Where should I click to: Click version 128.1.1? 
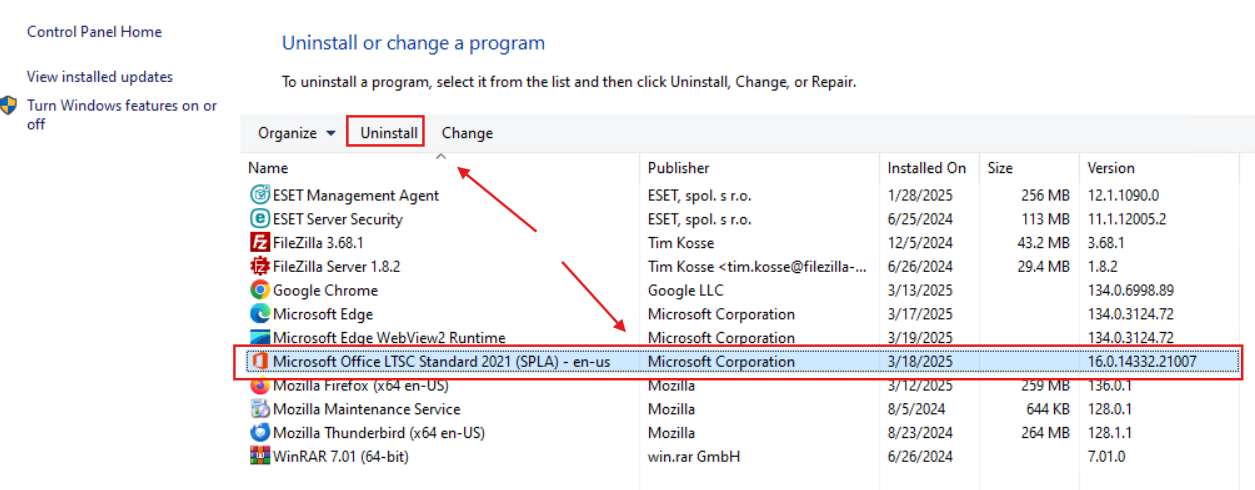tap(1108, 433)
